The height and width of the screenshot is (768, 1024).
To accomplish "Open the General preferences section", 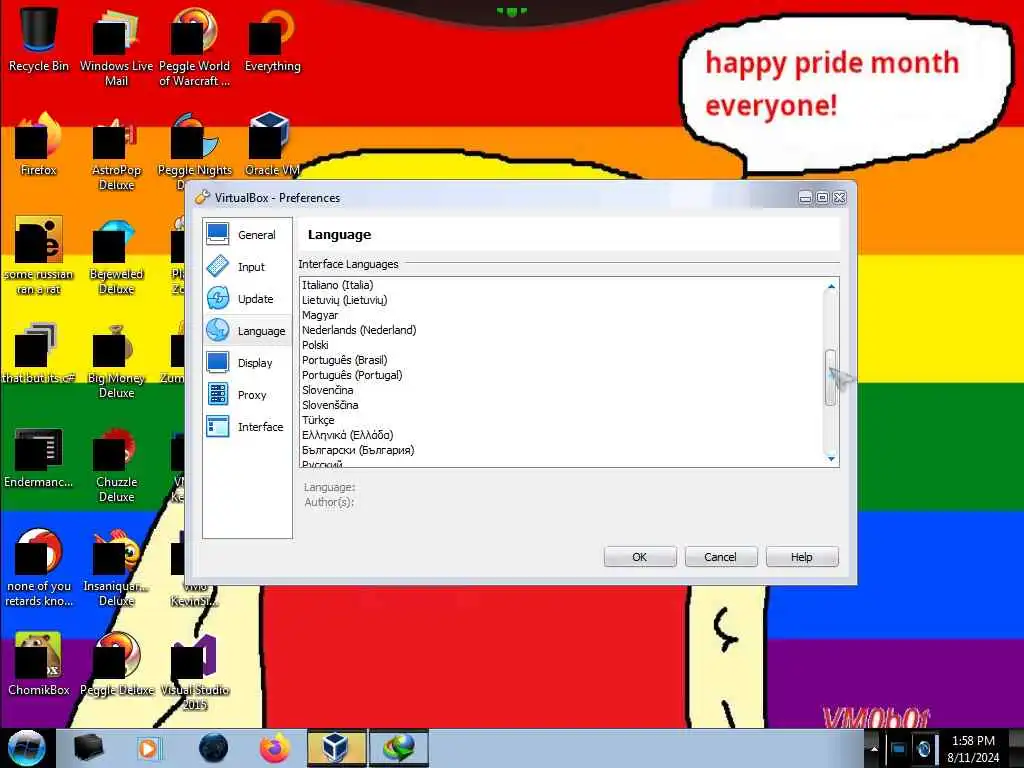I will (x=247, y=234).
